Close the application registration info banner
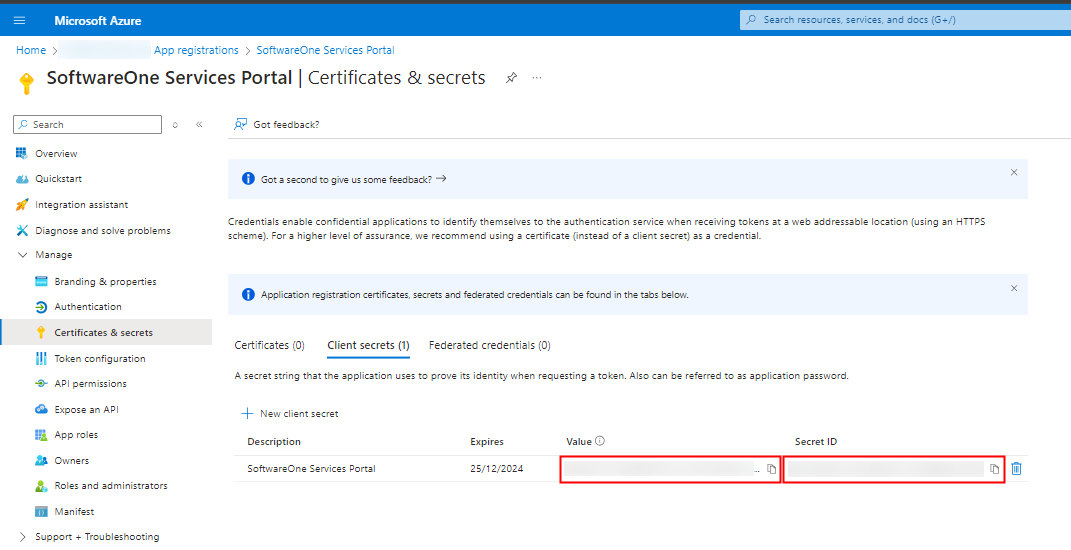The image size is (1071, 550). [x=1013, y=288]
